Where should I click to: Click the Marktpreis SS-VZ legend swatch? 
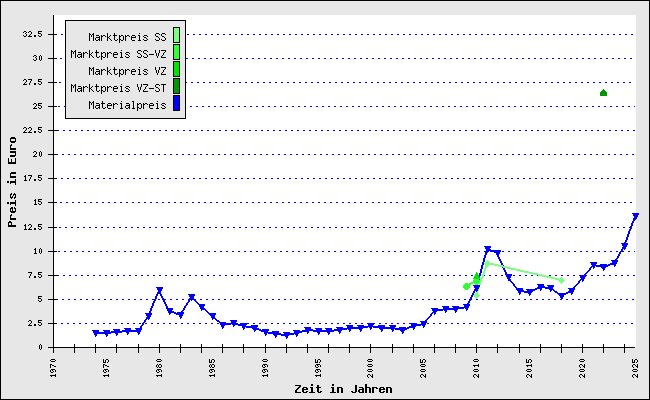(x=176, y=53)
